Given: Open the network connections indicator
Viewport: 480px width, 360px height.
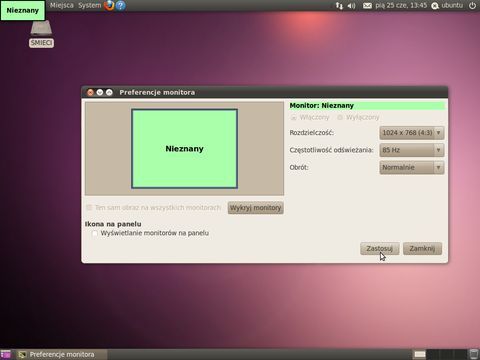Looking at the screenshot, I should [339, 6].
